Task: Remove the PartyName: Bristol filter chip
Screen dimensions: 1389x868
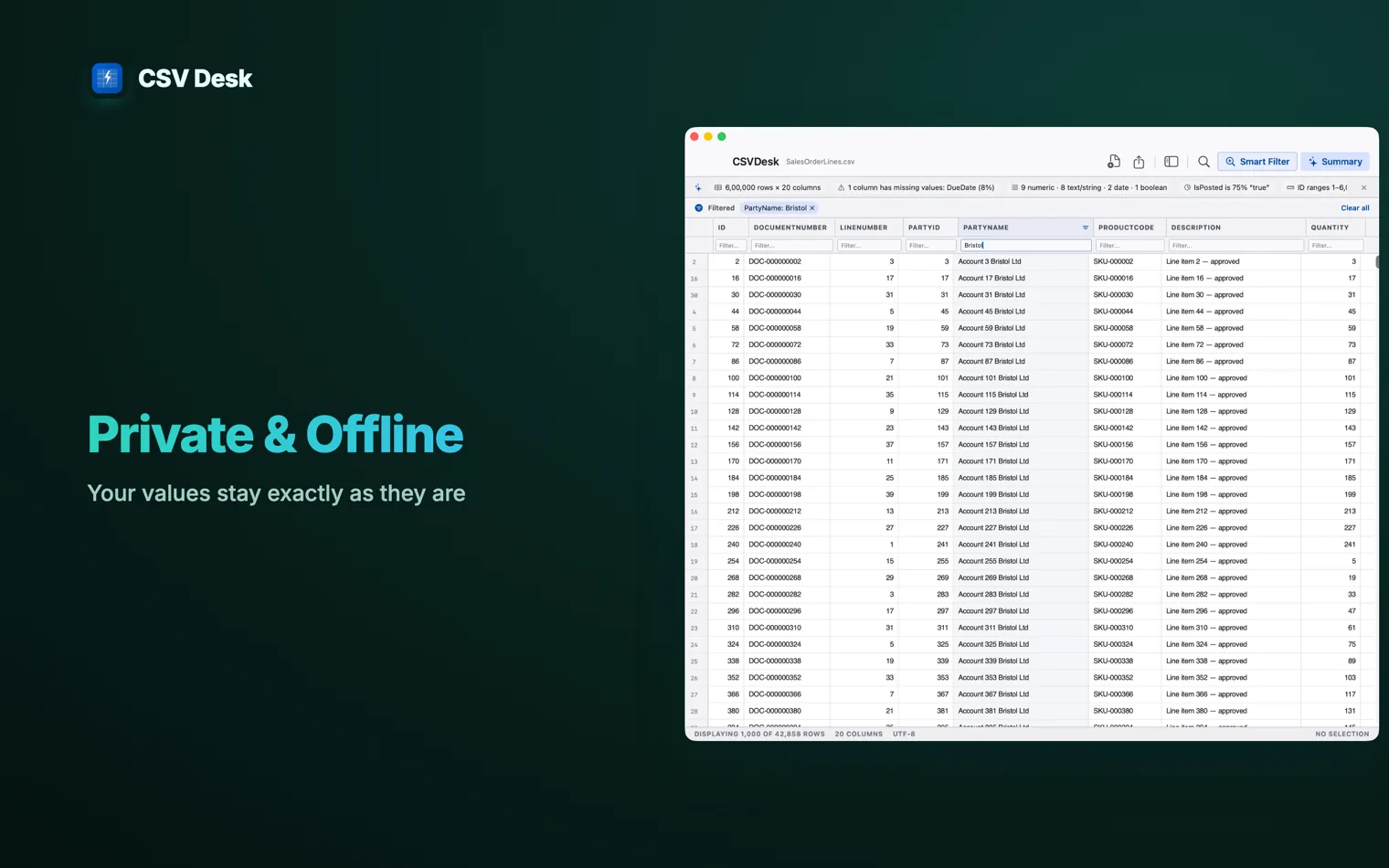Action: 811,208
